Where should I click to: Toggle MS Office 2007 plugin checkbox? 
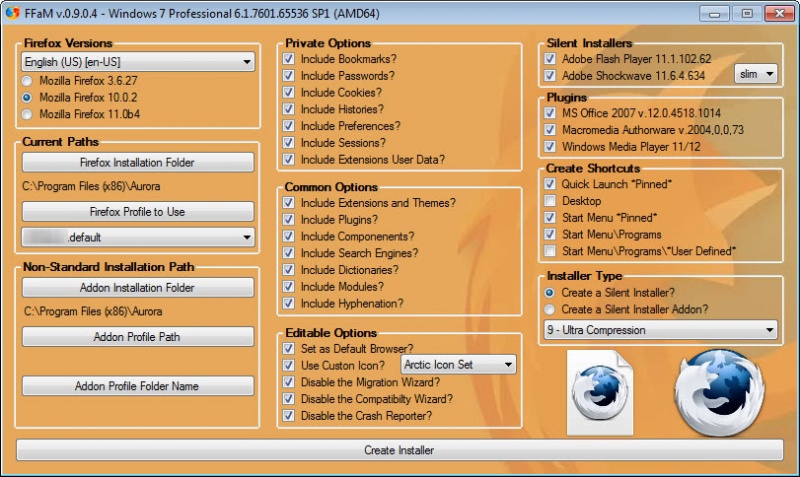tap(550, 113)
